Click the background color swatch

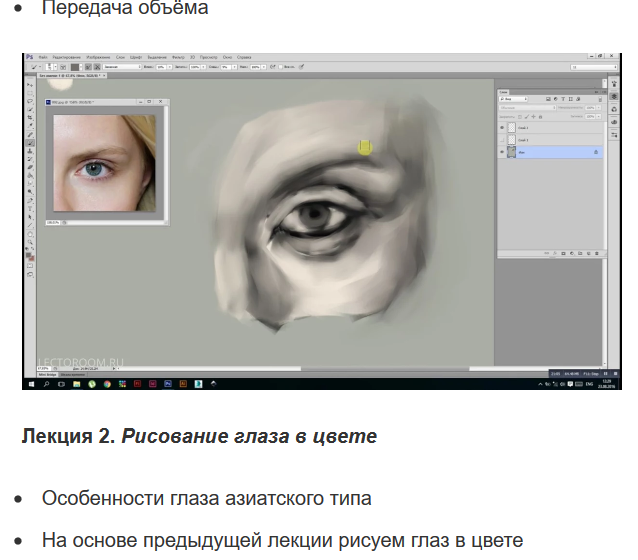click(32, 258)
